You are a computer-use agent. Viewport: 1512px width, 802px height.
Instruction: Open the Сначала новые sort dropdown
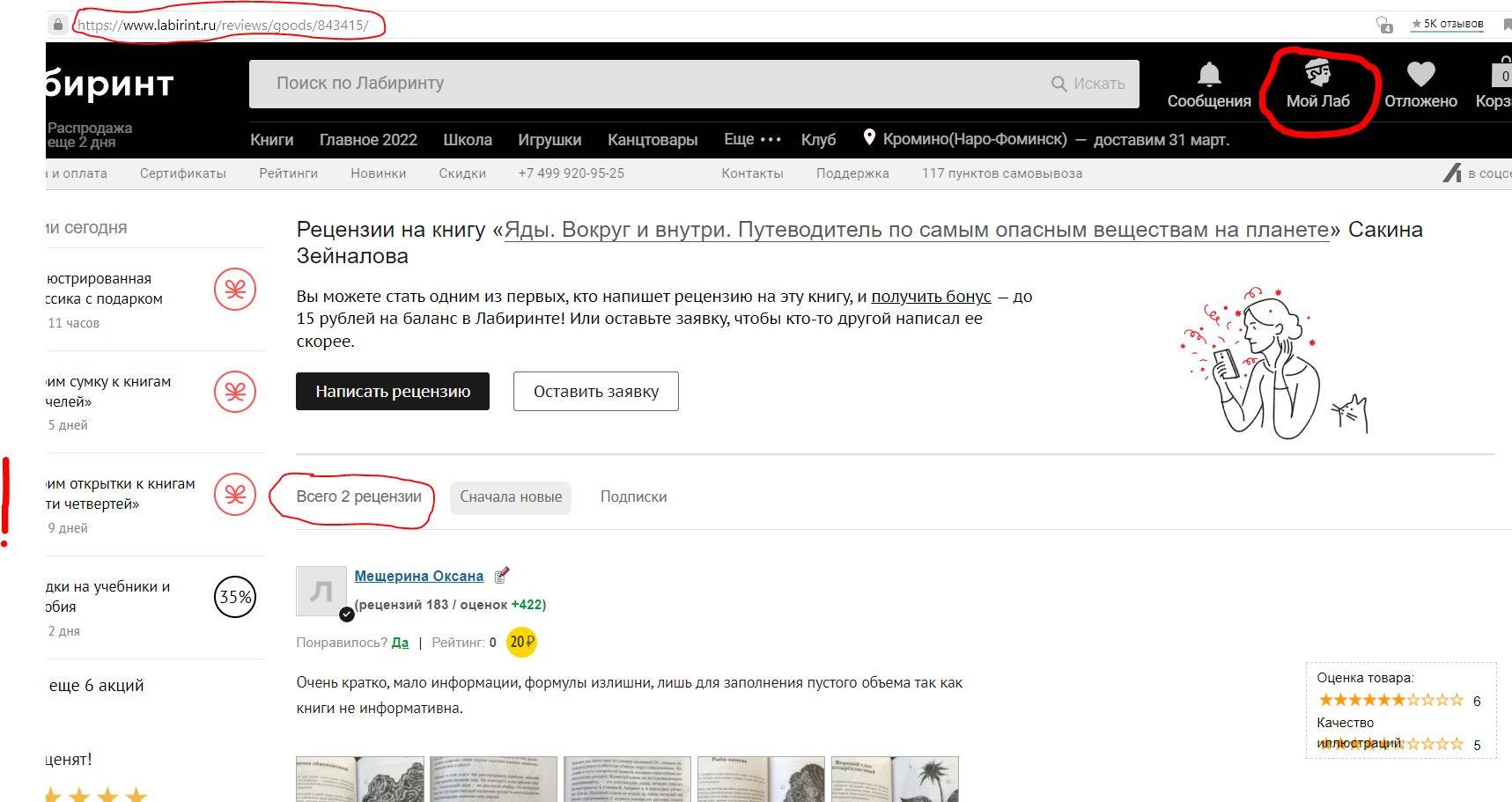(x=511, y=497)
